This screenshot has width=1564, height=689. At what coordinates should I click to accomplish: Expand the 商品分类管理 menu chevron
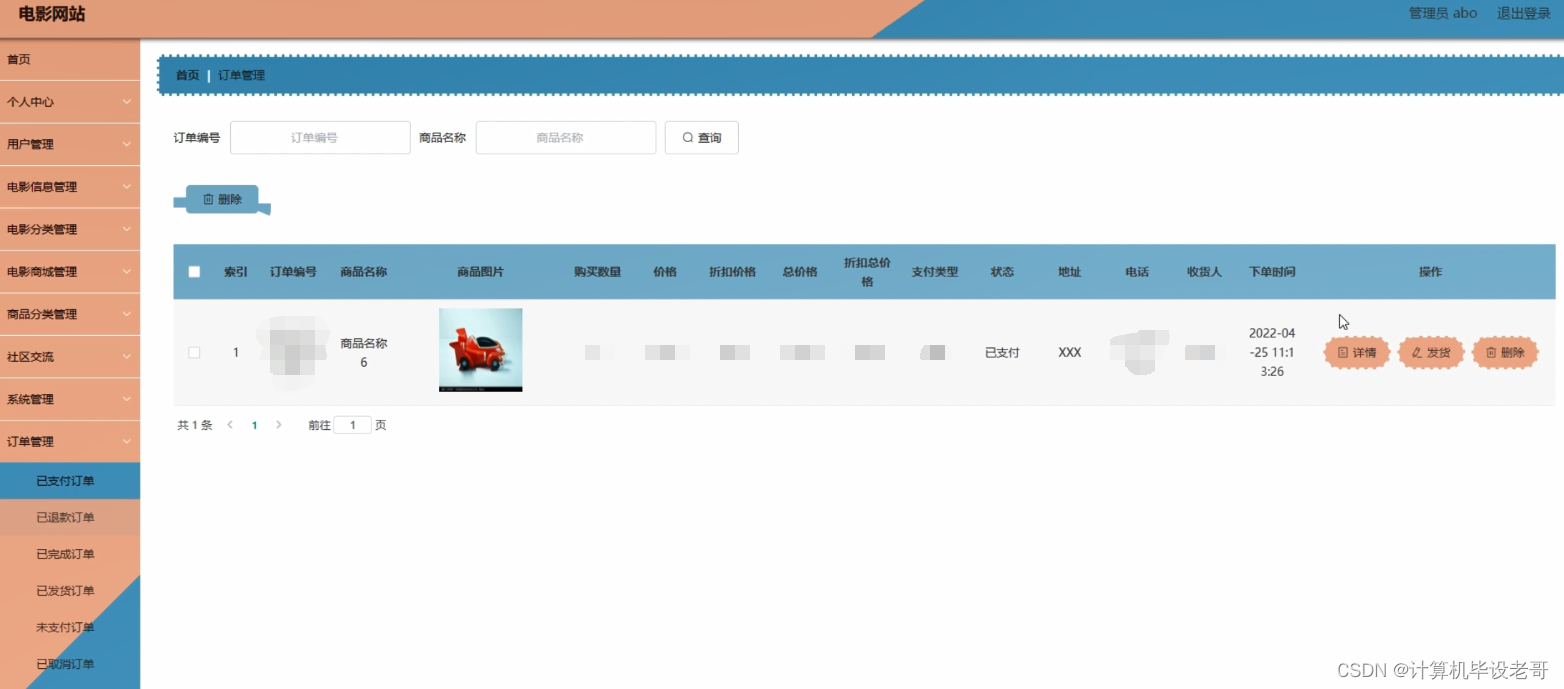point(127,314)
